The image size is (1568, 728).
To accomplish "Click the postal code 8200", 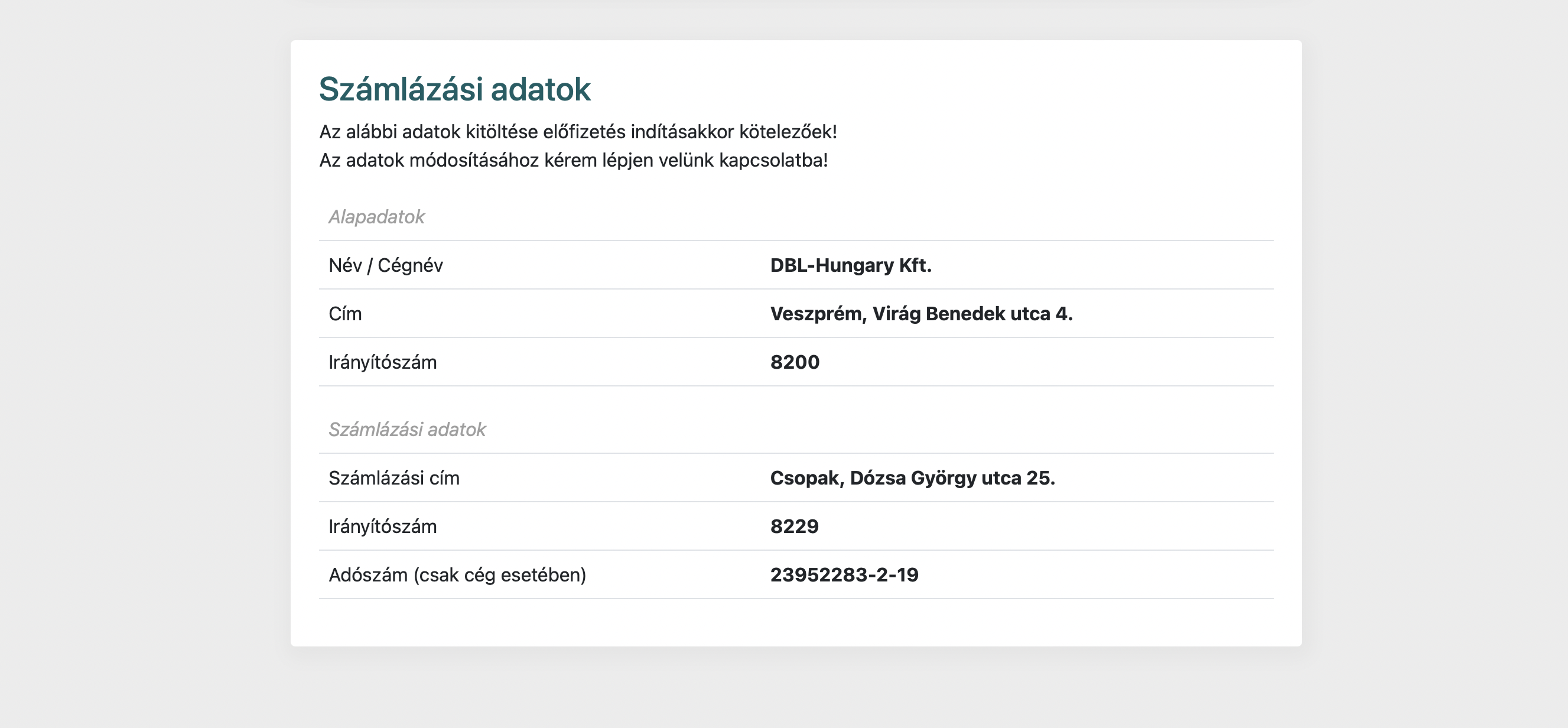I will (795, 362).
